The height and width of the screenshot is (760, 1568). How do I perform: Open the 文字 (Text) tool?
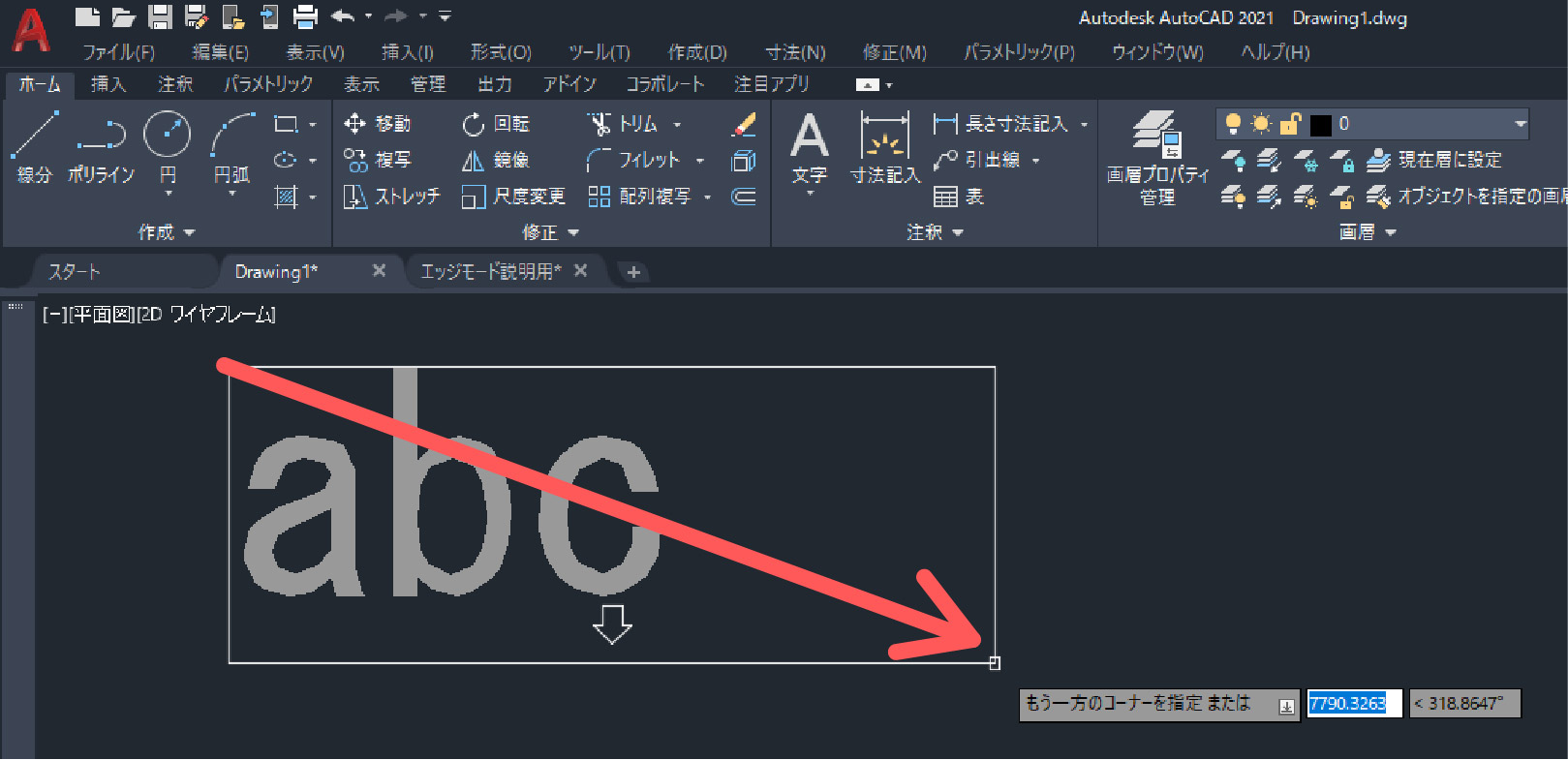[810, 145]
